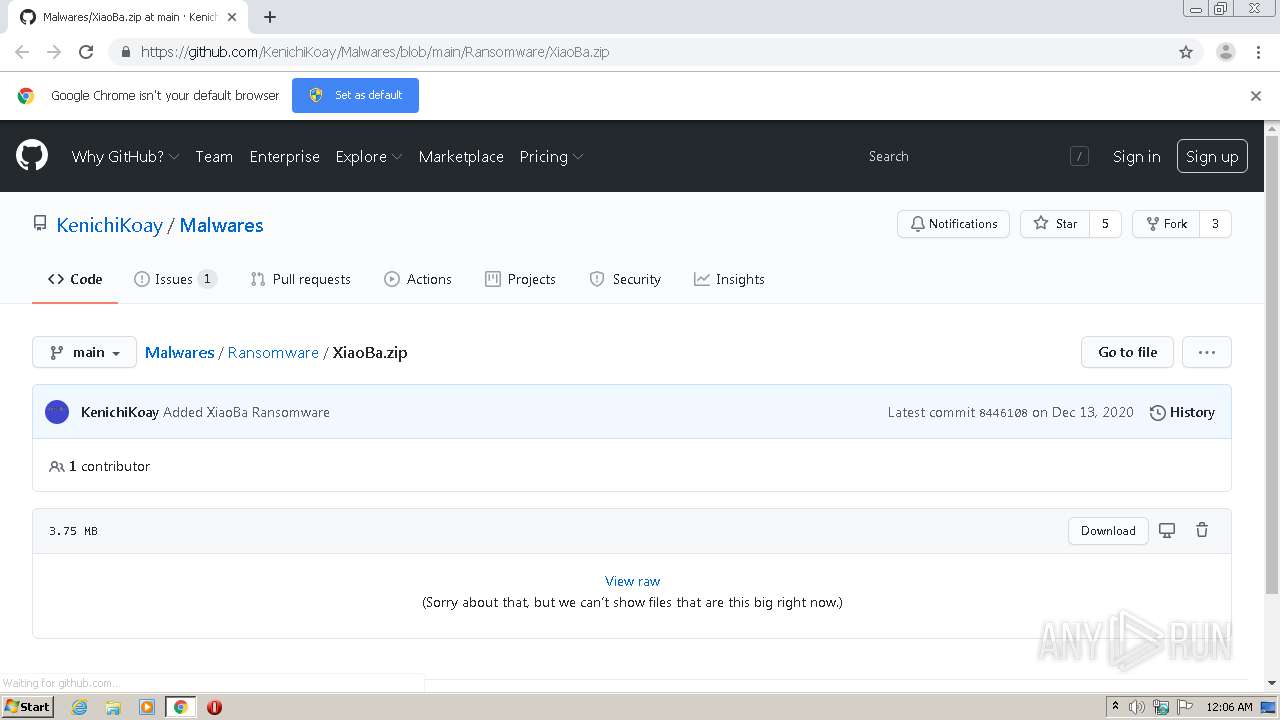This screenshot has width=1280, height=720.
Task: Click the browser address bar URL
Action: click(375, 52)
